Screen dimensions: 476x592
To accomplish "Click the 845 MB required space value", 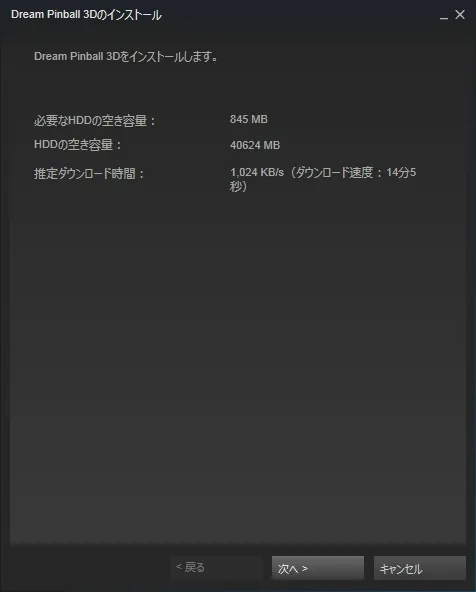I will coord(249,119).
